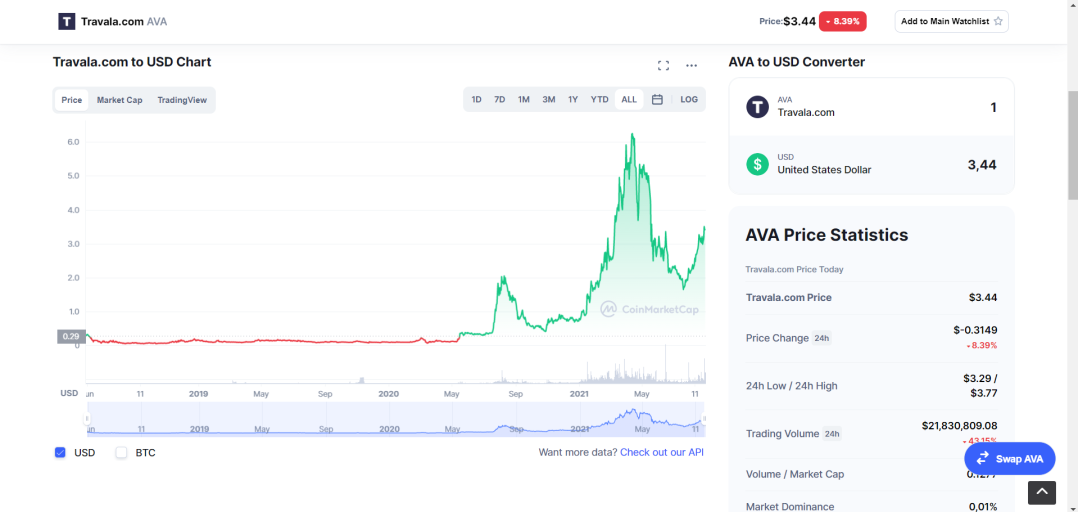The height and width of the screenshot is (512, 1078).
Task: Click the fullscreen chart icon
Action: pos(663,65)
